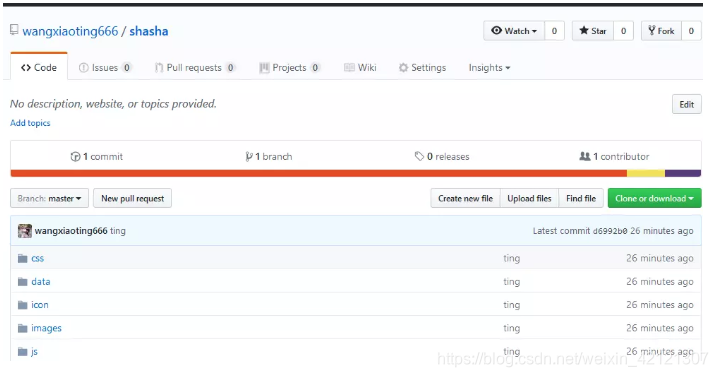718x377 pixels.
Task: Click the watchers count next to Watch
Action: (x=554, y=31)
